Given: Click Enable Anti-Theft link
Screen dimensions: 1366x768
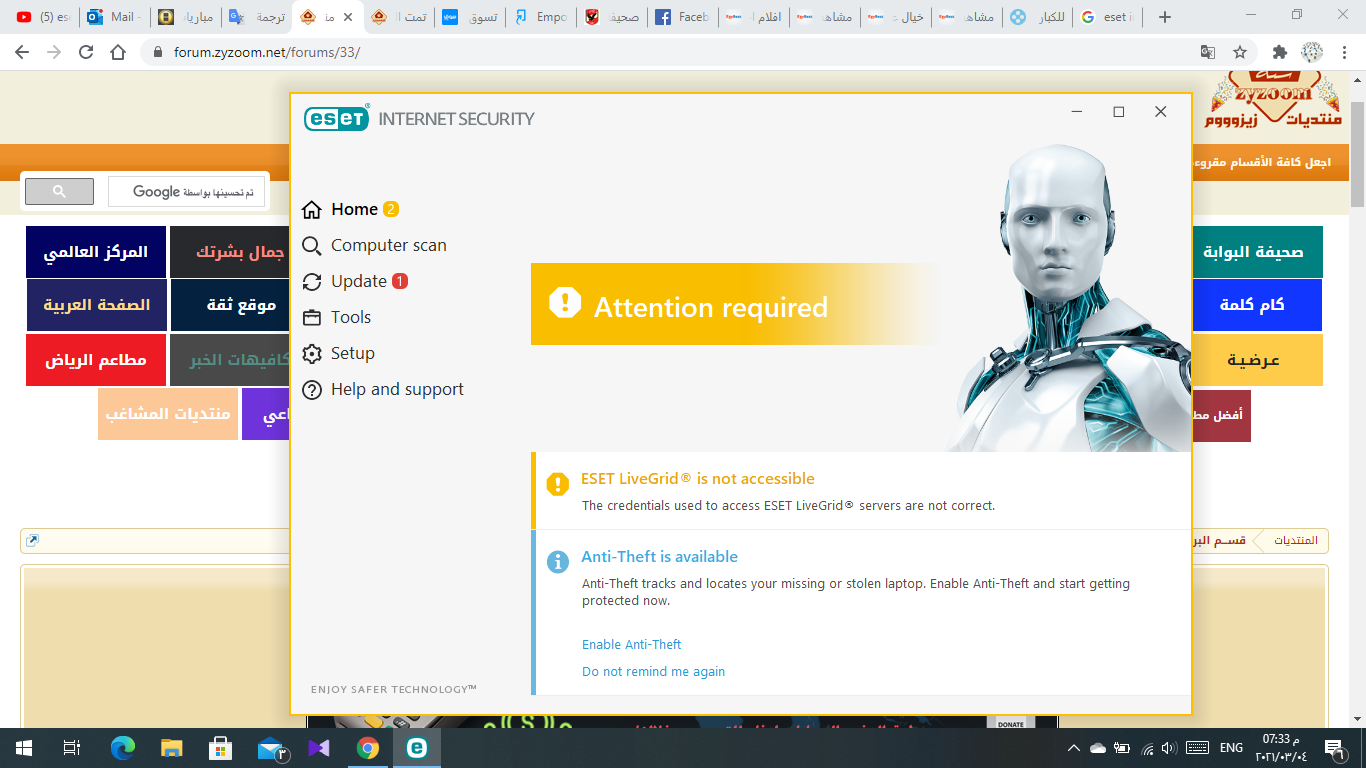Looking at the screenshot, I should [x=632, y=645].
